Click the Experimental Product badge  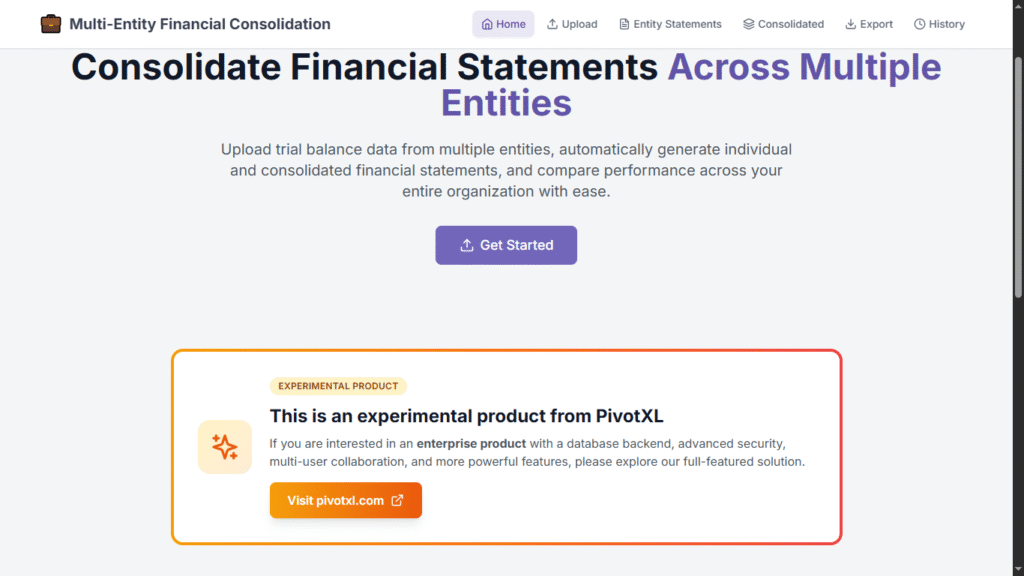click(338, 386)
